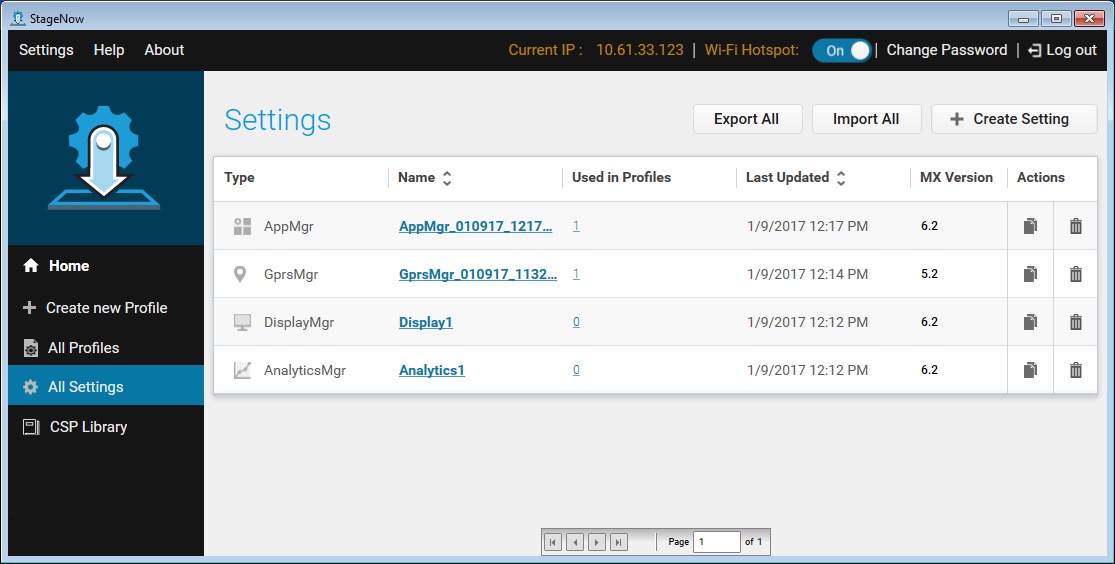This screenshot has height=564, width=1115.
Task: Jump to the last page
Action: 619,542
